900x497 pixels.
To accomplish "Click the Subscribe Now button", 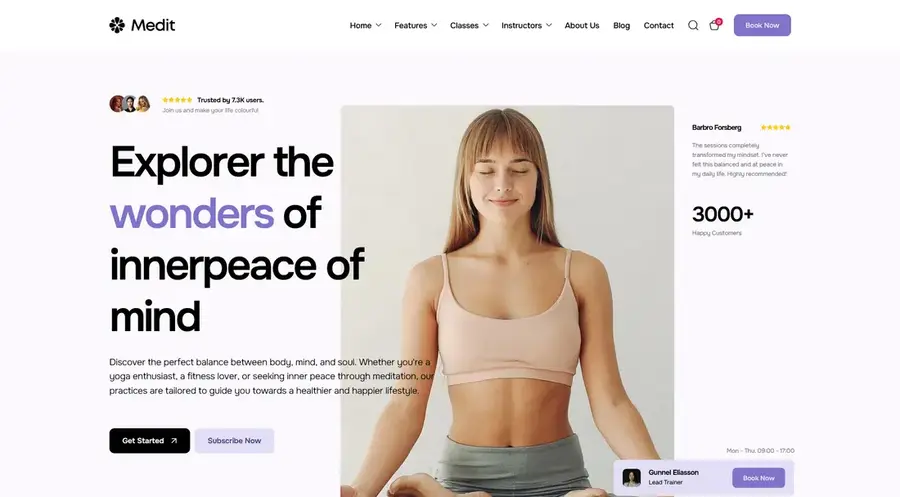I will pos(234,441).
